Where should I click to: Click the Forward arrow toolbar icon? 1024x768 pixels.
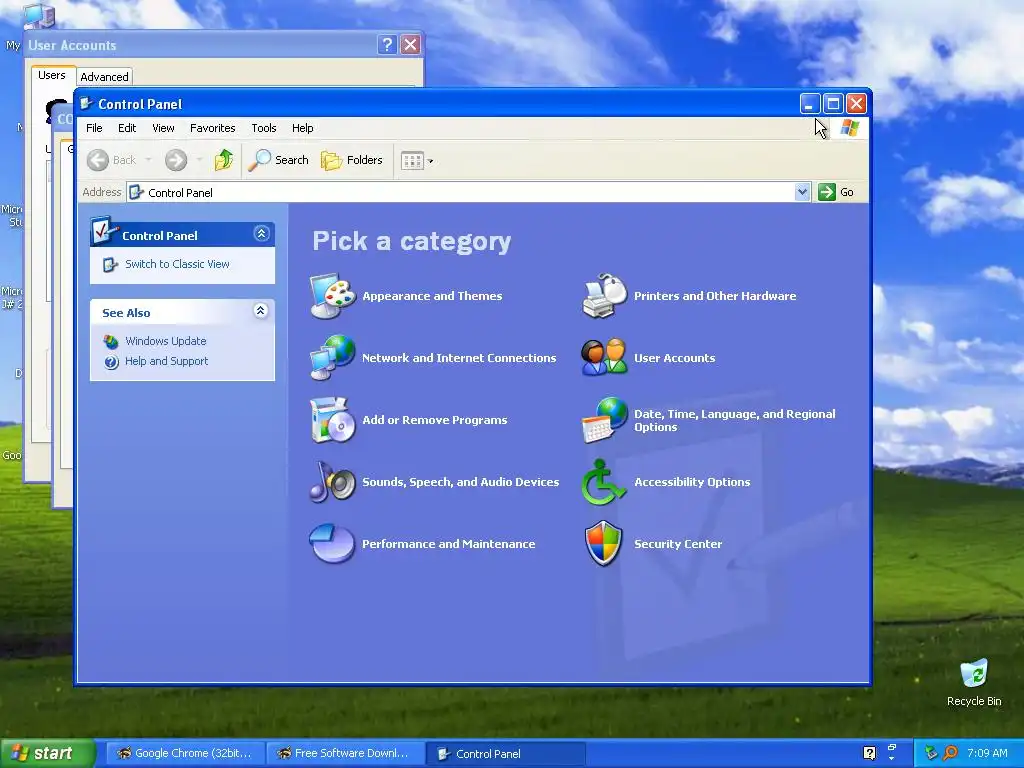176,160
